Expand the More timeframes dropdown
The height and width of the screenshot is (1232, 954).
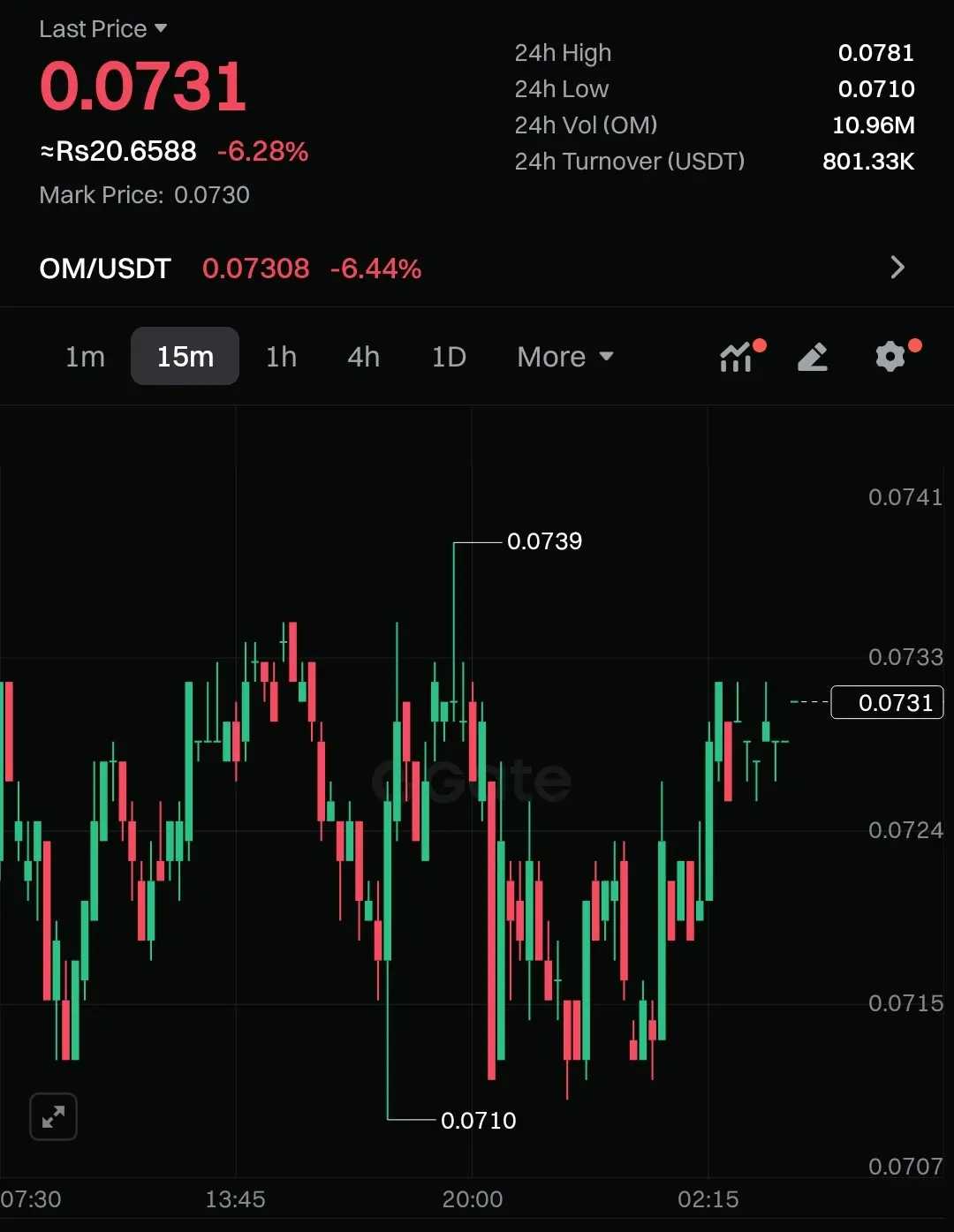click(x=565, y=357)
